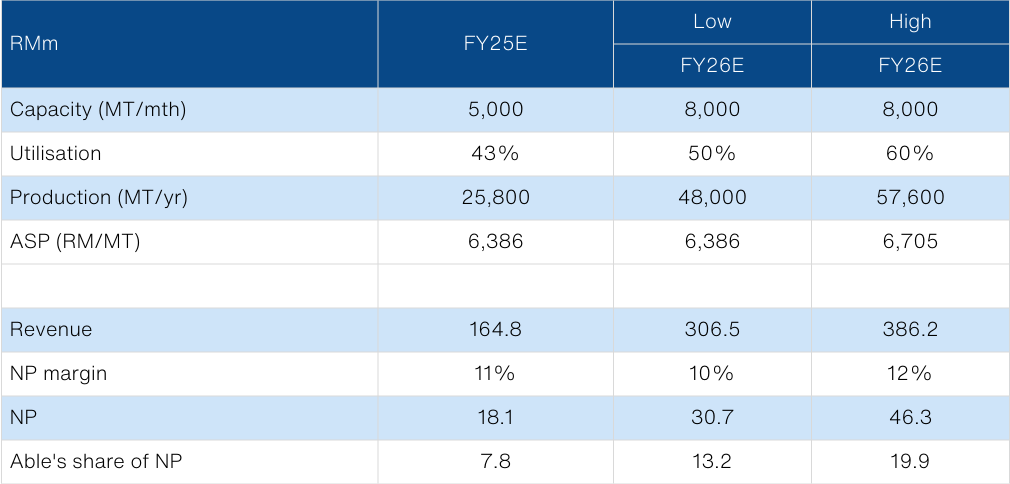Click the 43% utilisation cell
Viewport: 1010px width, 484px height.
point(495,154)
